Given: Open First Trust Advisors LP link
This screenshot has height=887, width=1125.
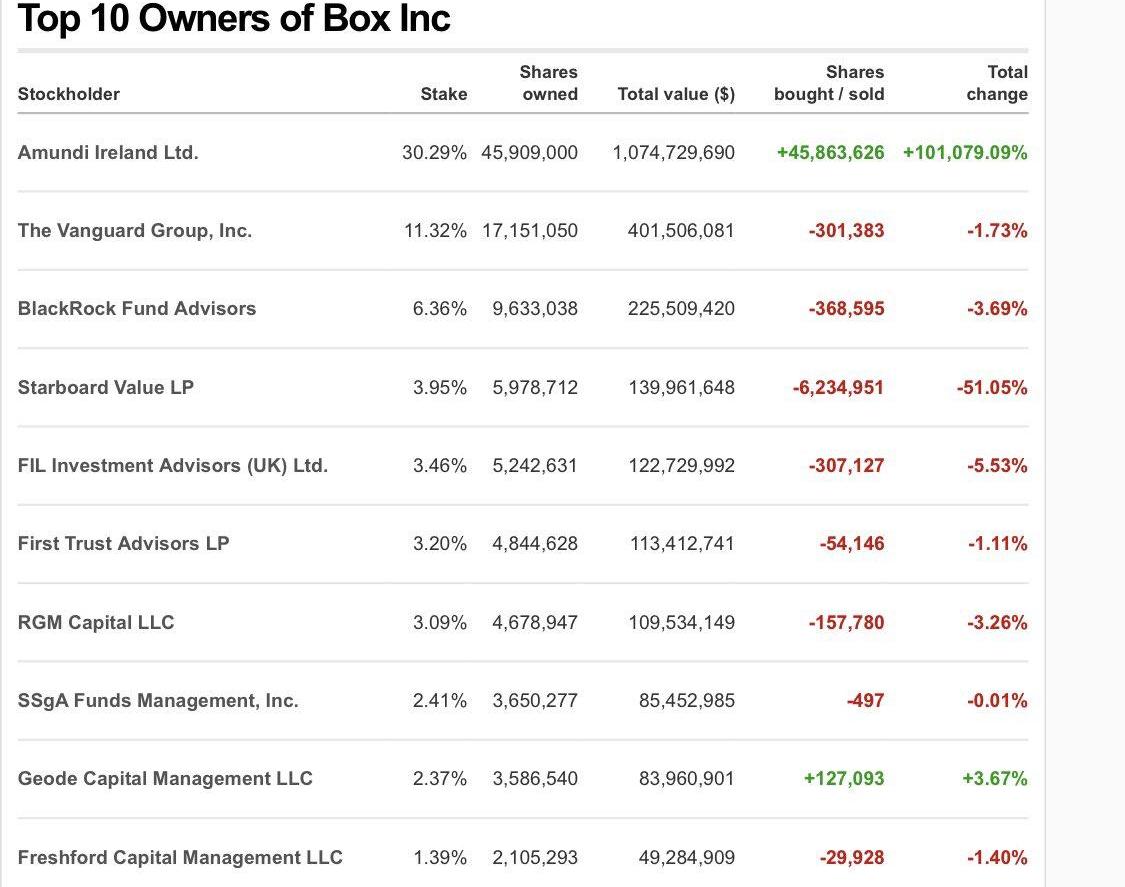Looking at the screenshot, I should pos(123,544).
